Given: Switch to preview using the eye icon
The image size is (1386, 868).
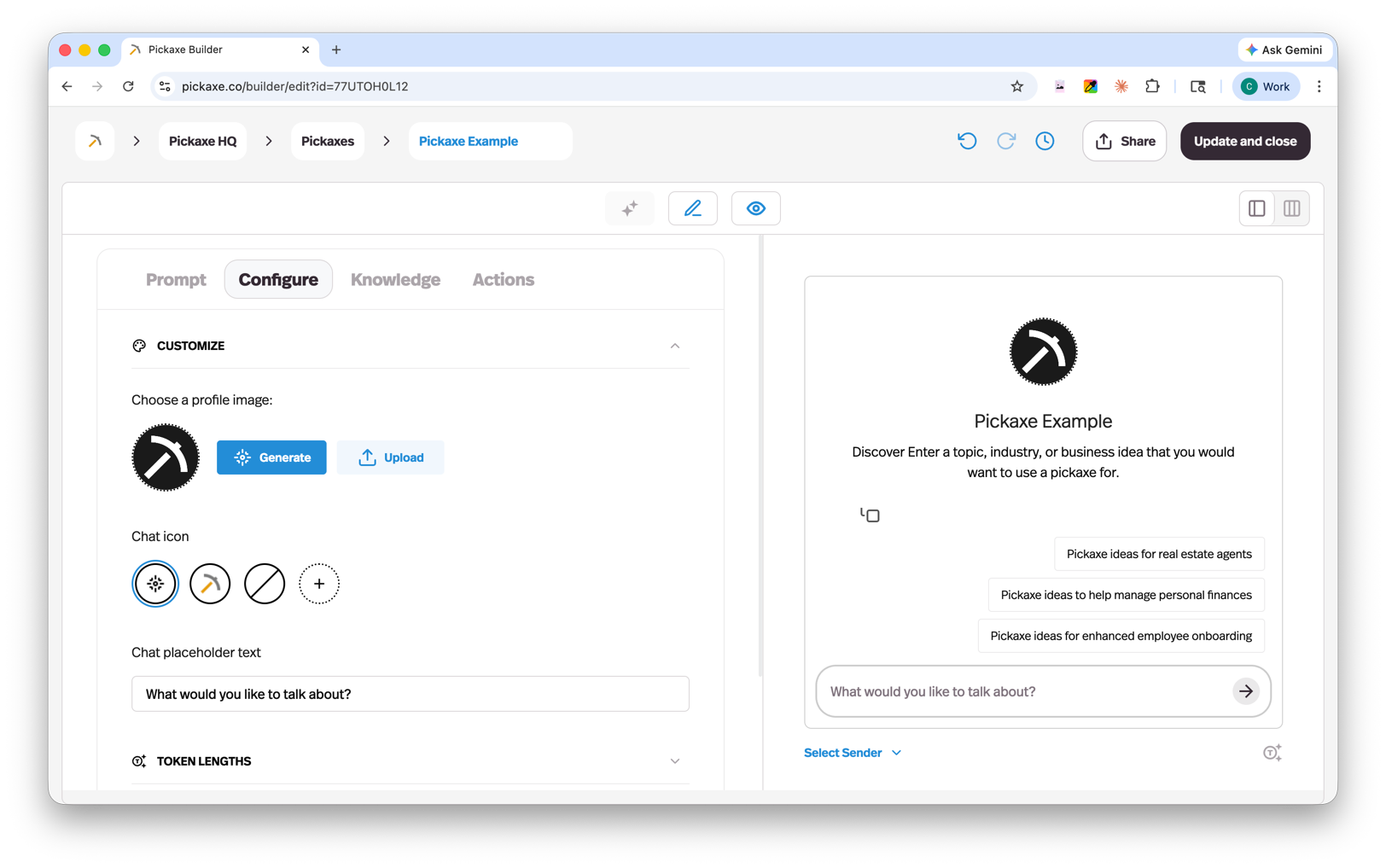Looking at the screenshot, I should (x=755, y=208).
